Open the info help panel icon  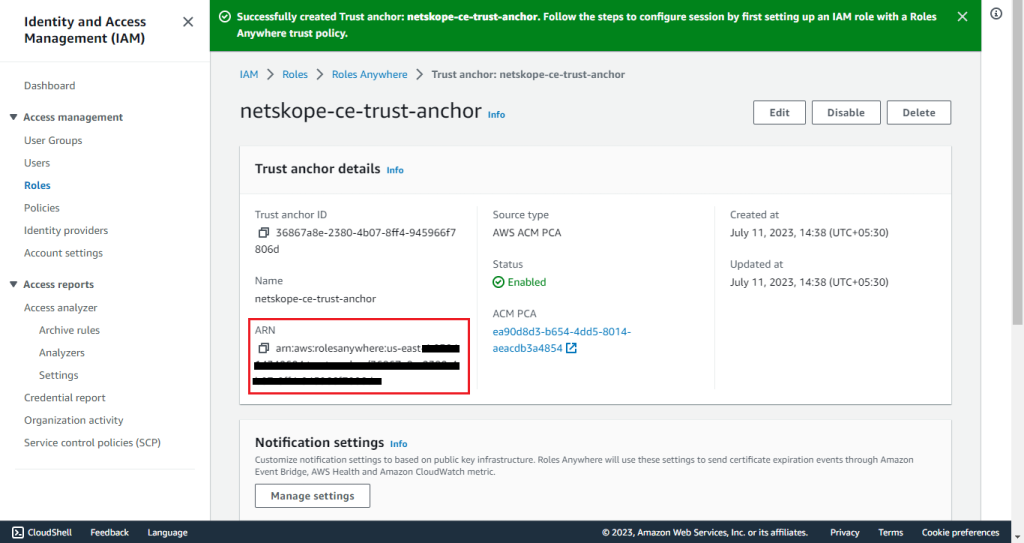[x=996, y=13]
